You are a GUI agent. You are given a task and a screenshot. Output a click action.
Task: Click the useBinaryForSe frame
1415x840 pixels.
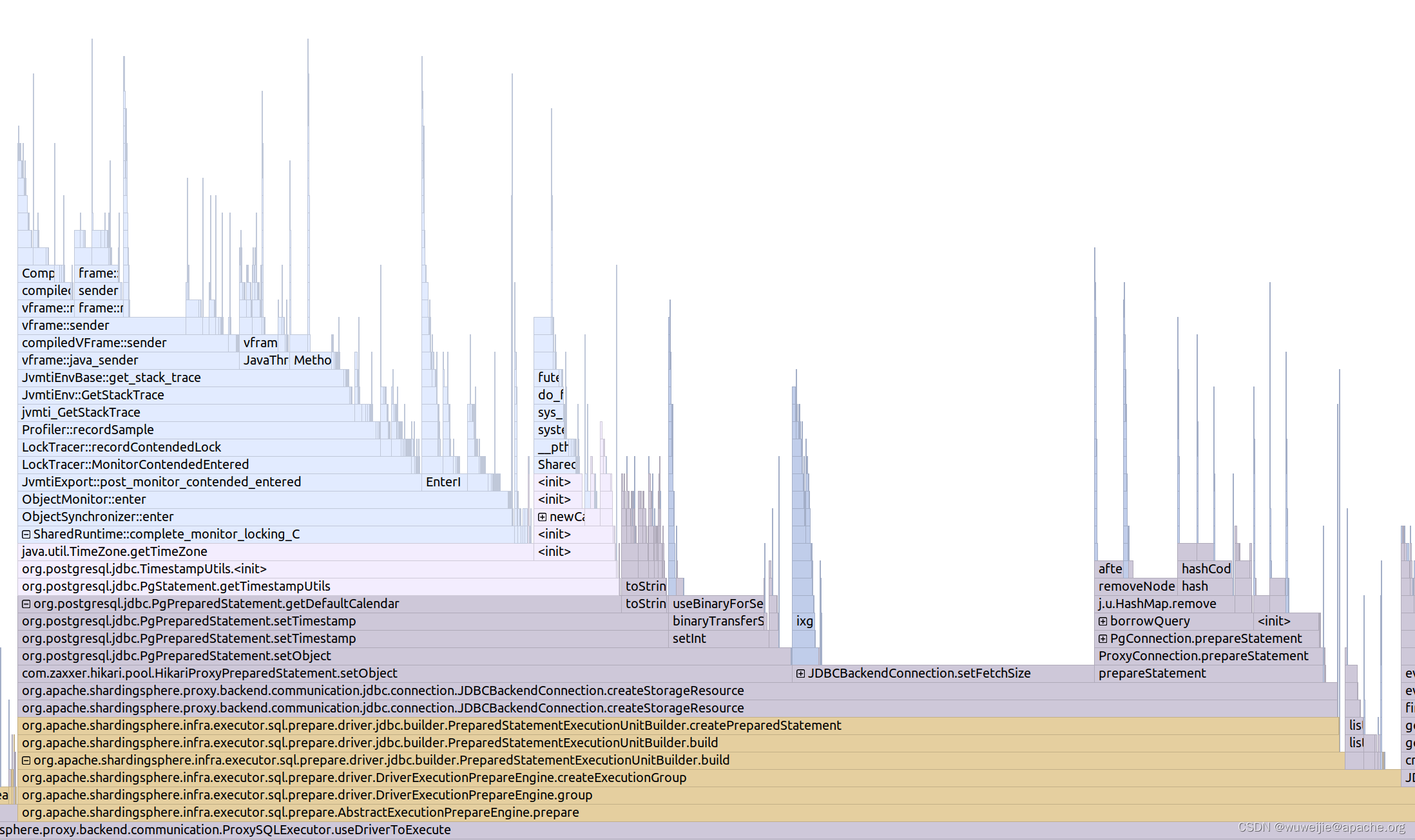click(717, 604)
